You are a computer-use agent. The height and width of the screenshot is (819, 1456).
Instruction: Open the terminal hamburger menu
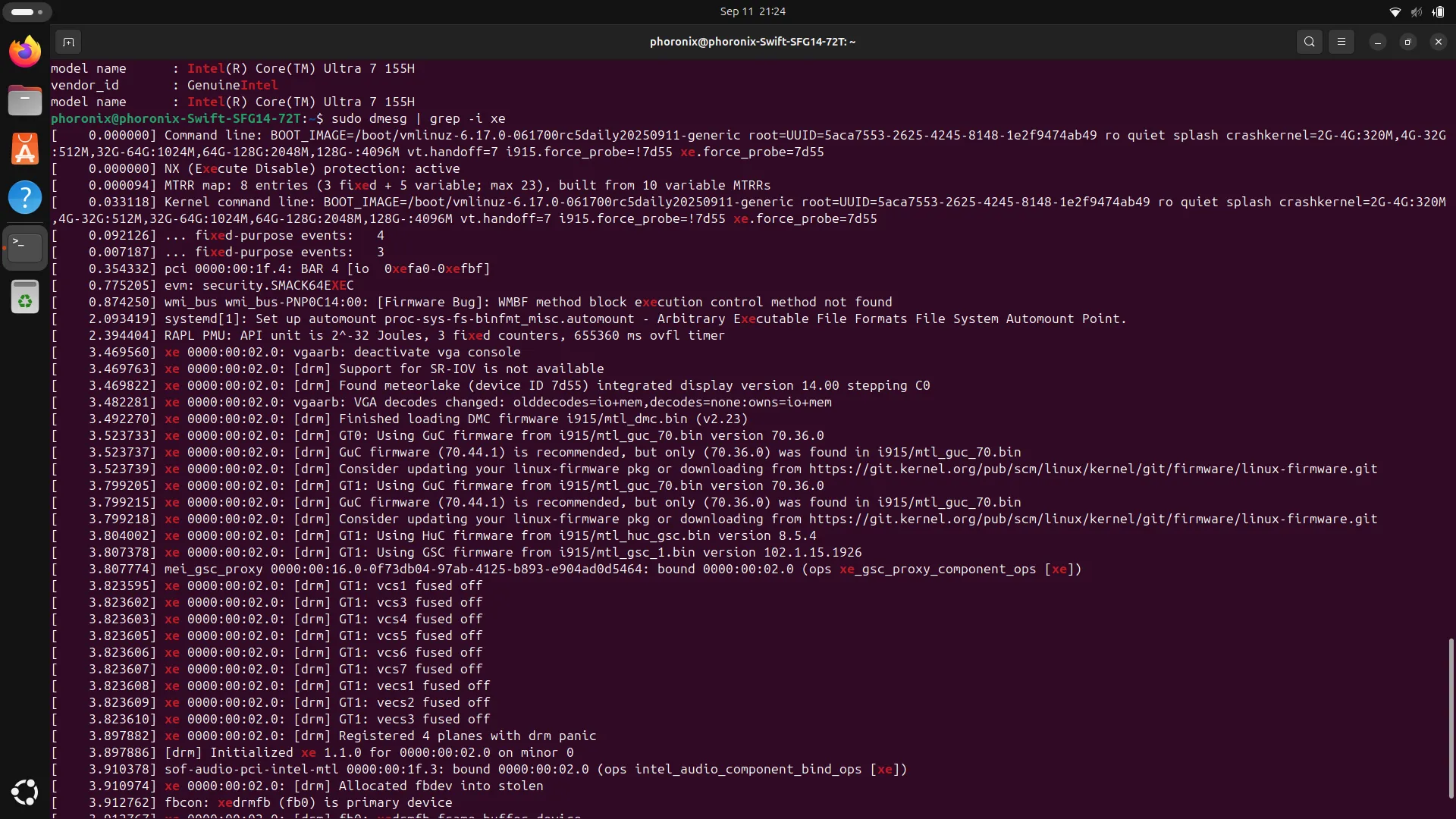[1341, 42]
